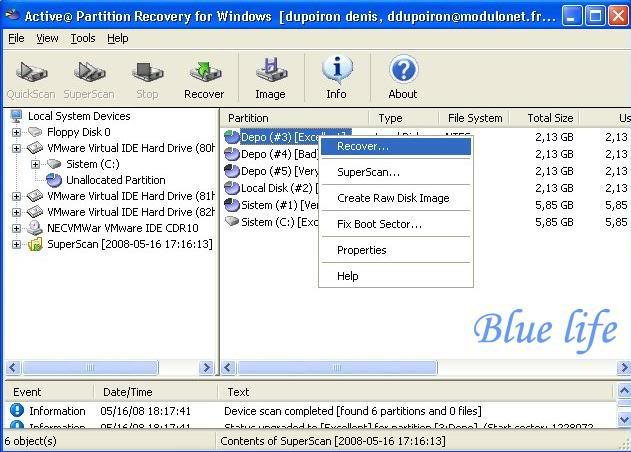
Task: Click the Unallocated Partition pie icon
Action: coord(54,180)
